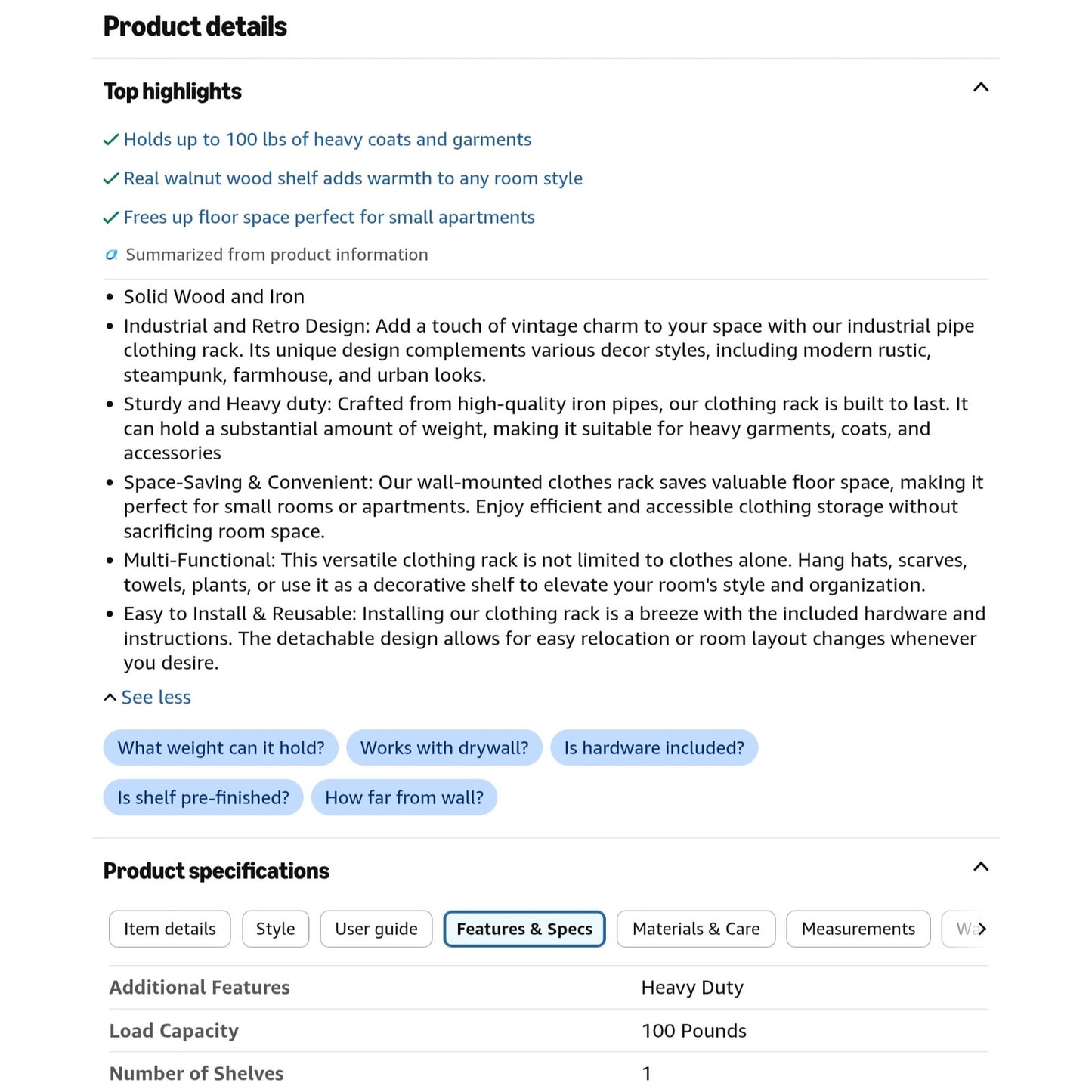
Task: Click the Is shelf pre-finished? chip
Action: pyautogui.click(x=203, y=797)
